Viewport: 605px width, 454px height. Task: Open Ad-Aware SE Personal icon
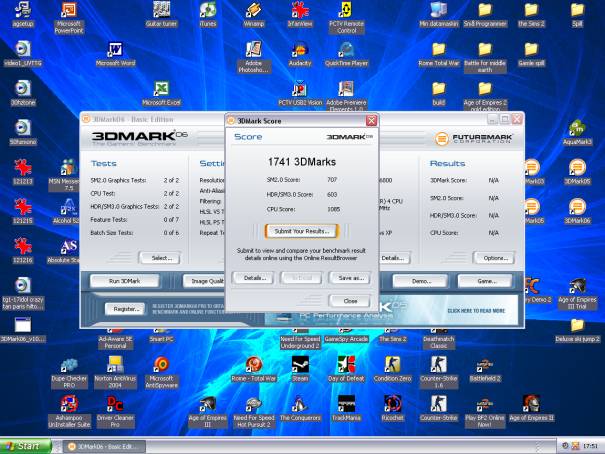[115, 339]
